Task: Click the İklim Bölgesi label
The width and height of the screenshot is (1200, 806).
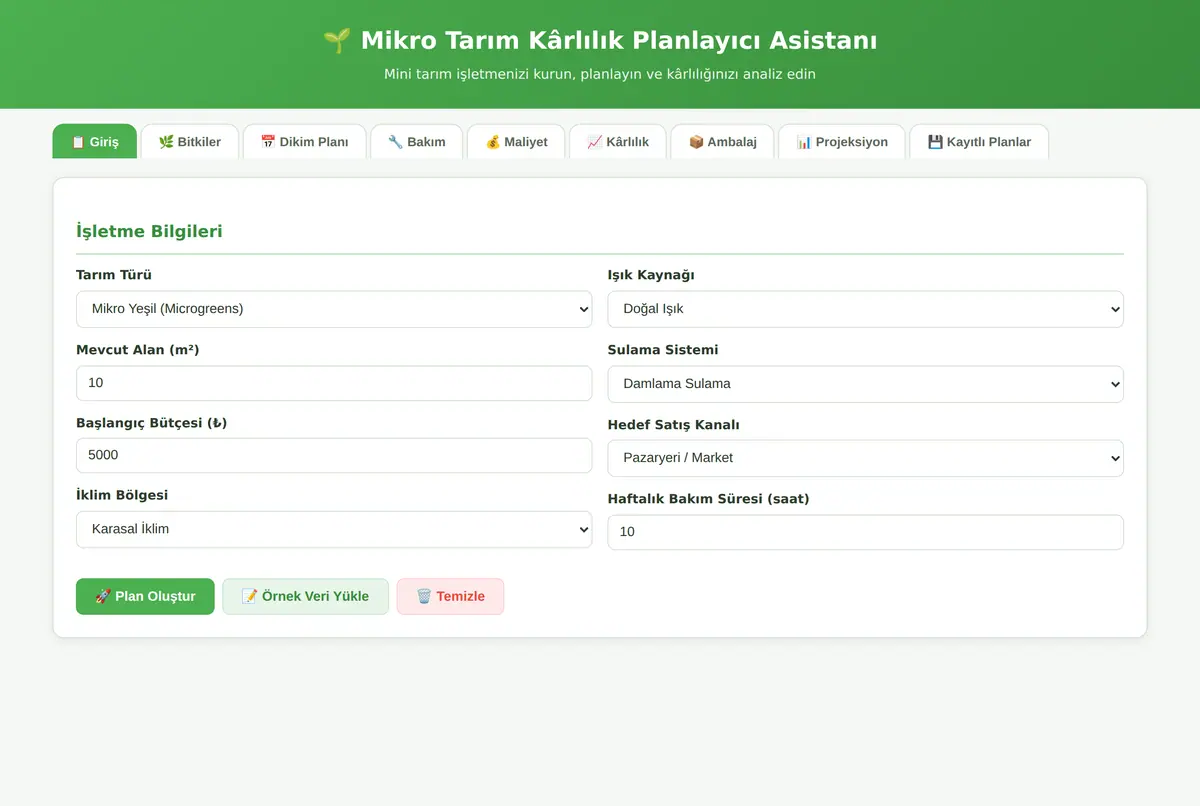Action: click(x=122, y=495)
